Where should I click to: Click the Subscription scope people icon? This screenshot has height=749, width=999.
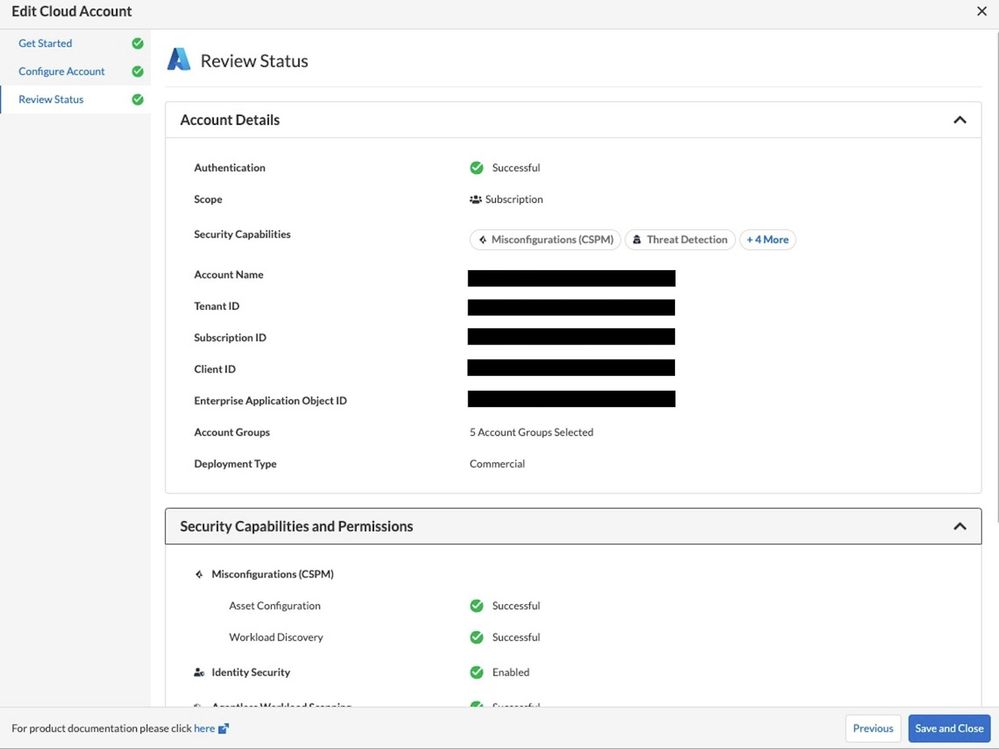click(475, 200)
